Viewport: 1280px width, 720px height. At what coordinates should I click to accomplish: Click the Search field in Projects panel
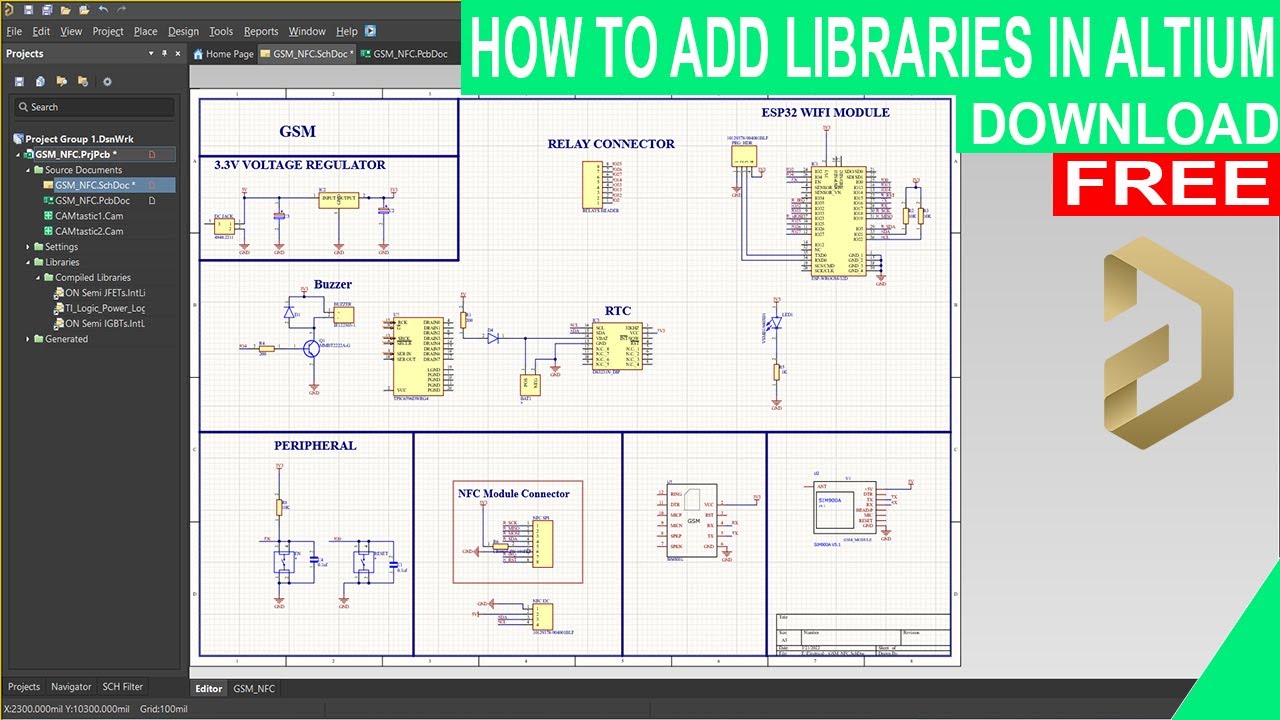click(x=94, y=107)
